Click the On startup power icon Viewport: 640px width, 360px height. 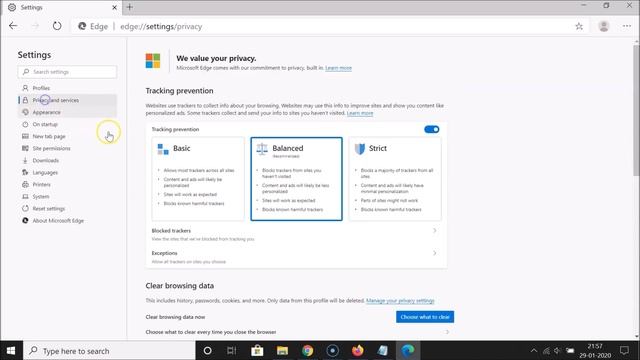[25, 124]
